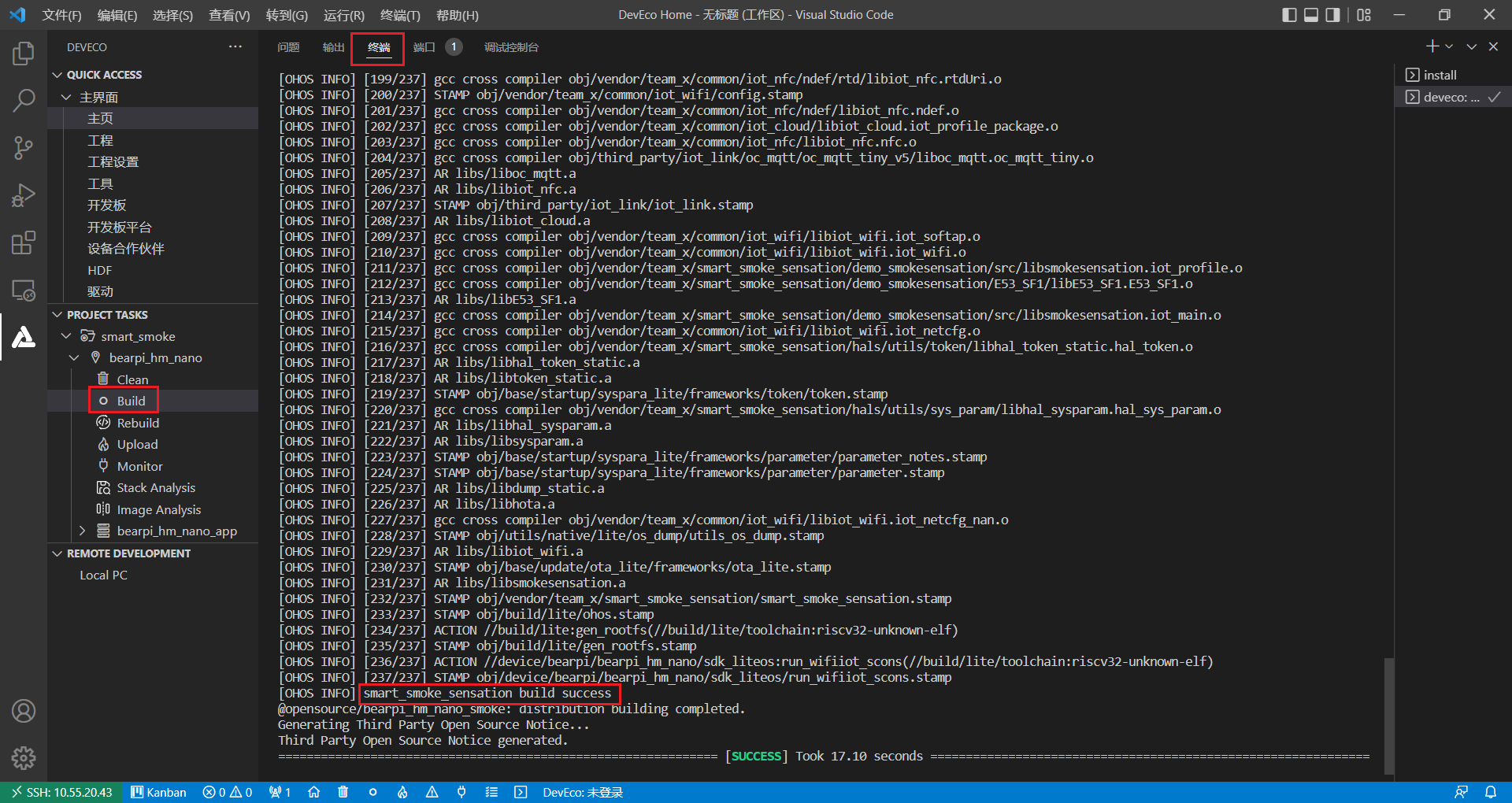Collapse the smart_smoke project node
Viewport: 1512px width, 803px height.
point(66,336)
